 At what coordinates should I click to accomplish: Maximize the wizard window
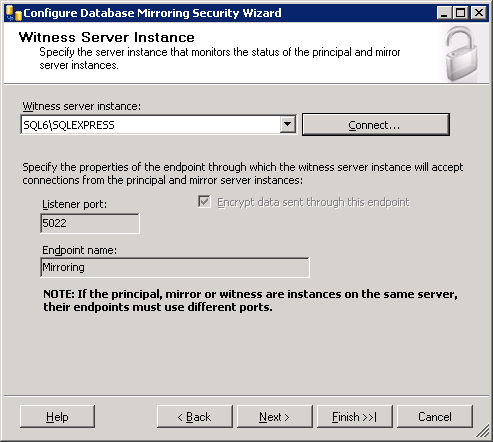tap(461, 13)
